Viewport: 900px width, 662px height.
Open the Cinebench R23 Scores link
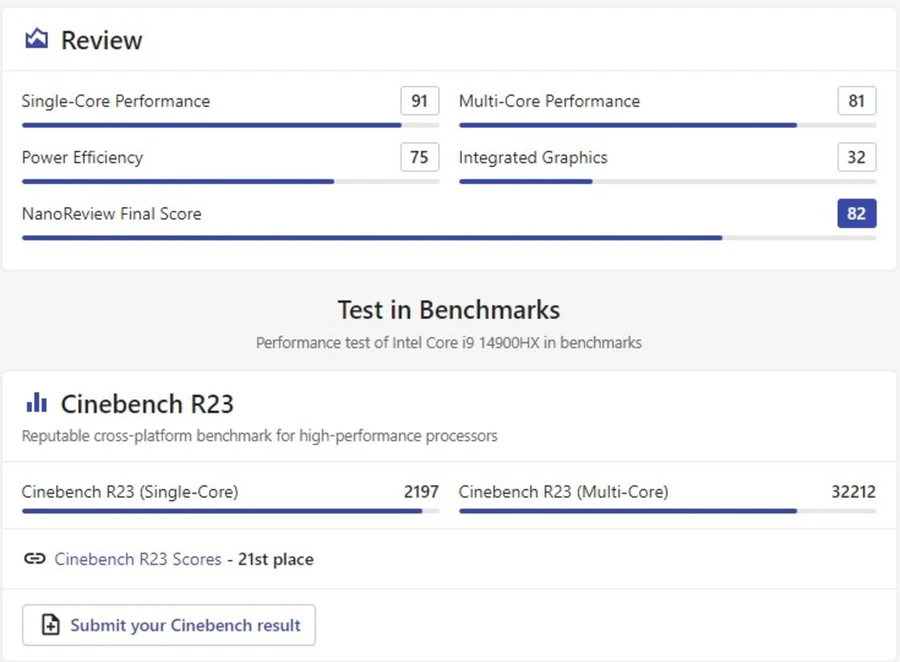click(x=138, y=559)
